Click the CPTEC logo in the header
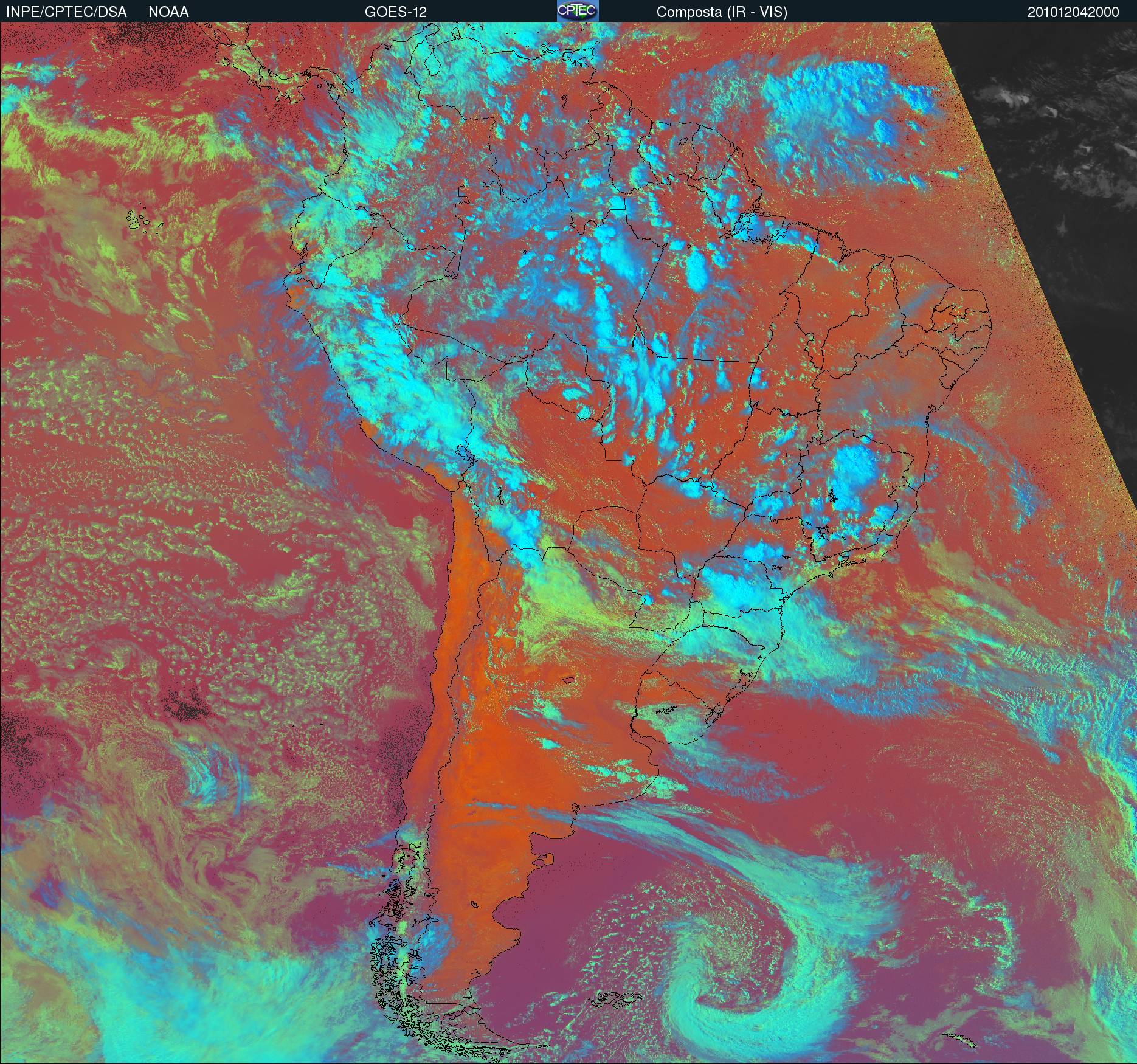 [578, 11]
